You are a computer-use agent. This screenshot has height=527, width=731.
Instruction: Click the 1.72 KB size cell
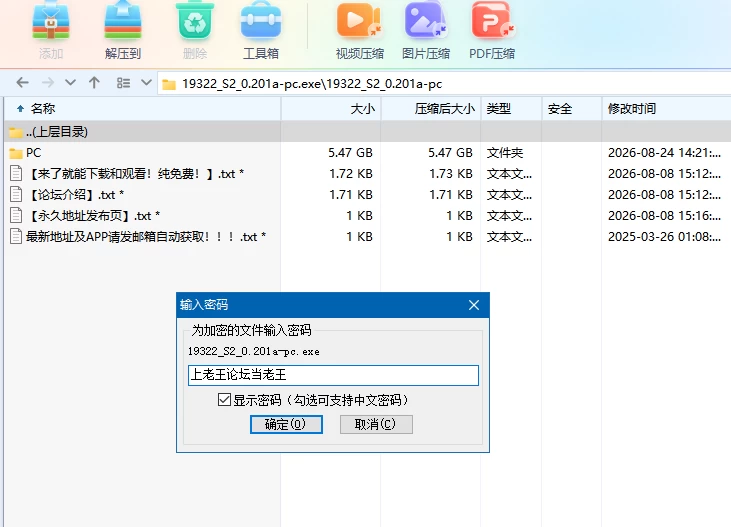[351, 174]
